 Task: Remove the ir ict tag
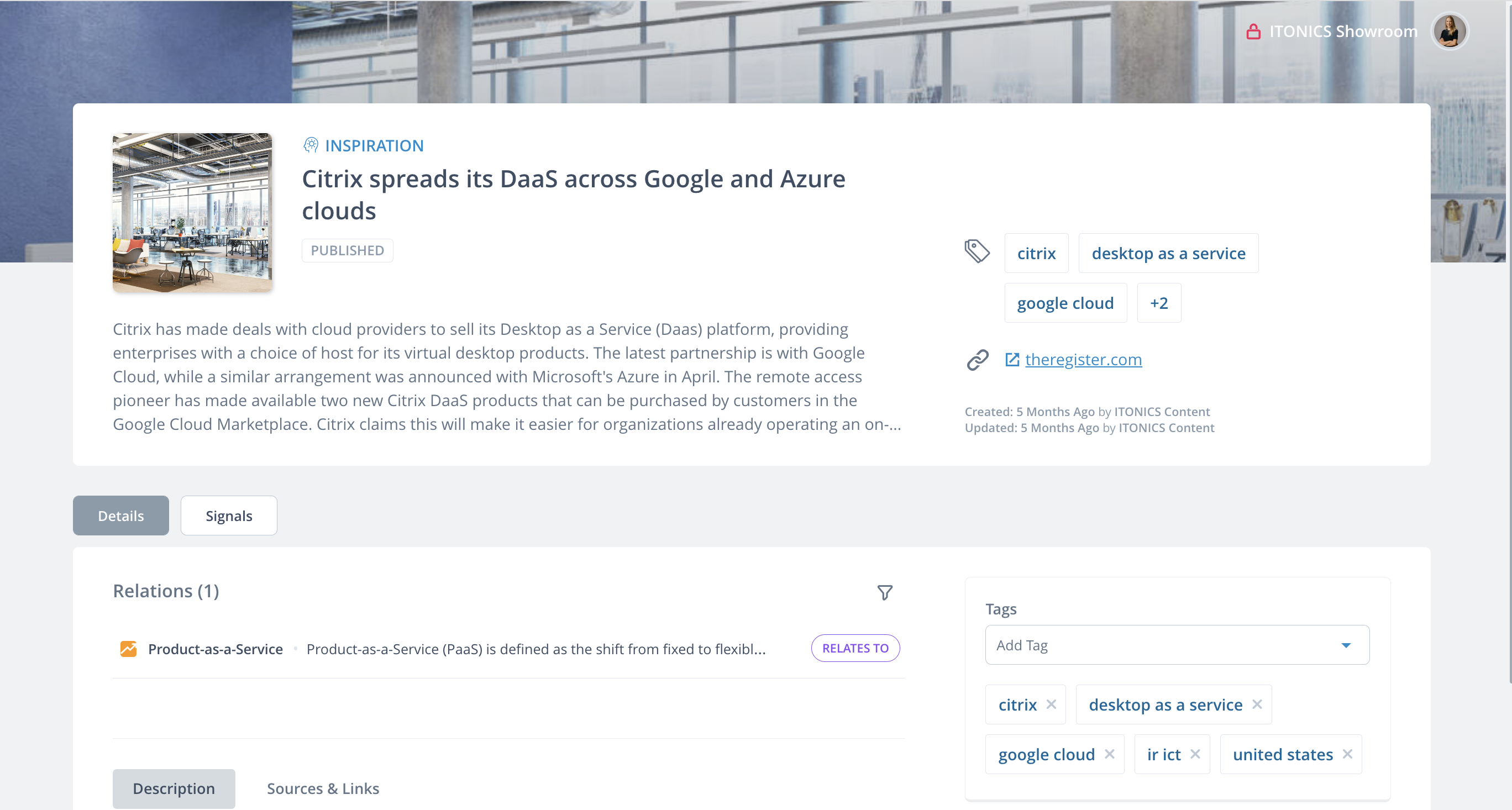pyautogui.click(x=1195, y=754)
